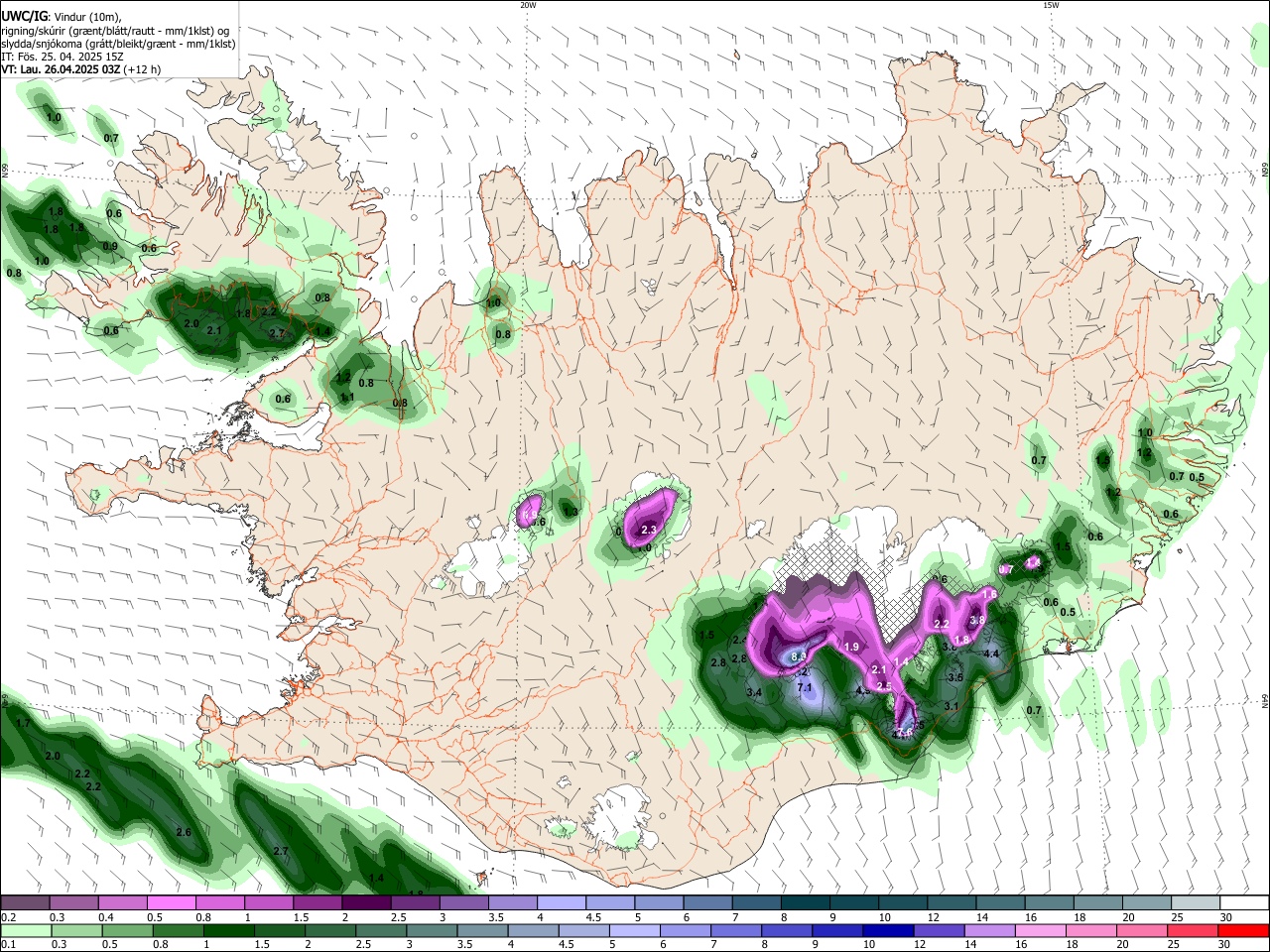This screenshot has height=952, width=1270.
Task: Click the 3.8 snowfall value in the pink area
Action: (976, 621)
